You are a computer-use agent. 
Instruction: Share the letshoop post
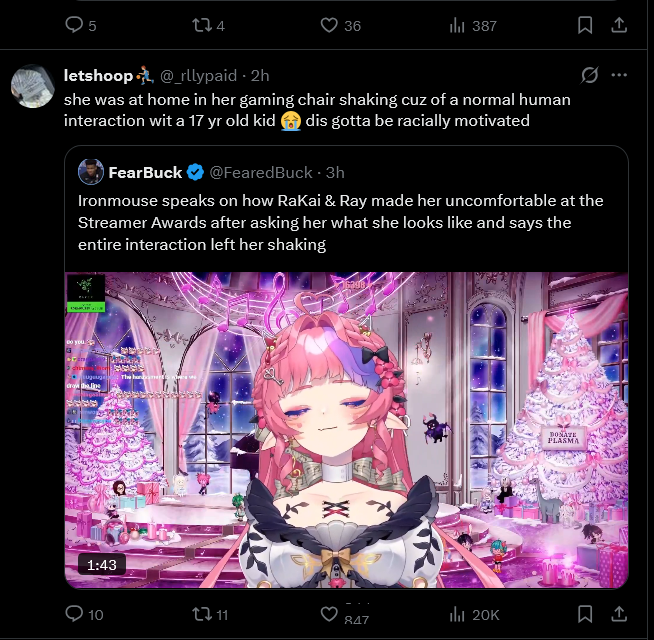coord(619,614)
